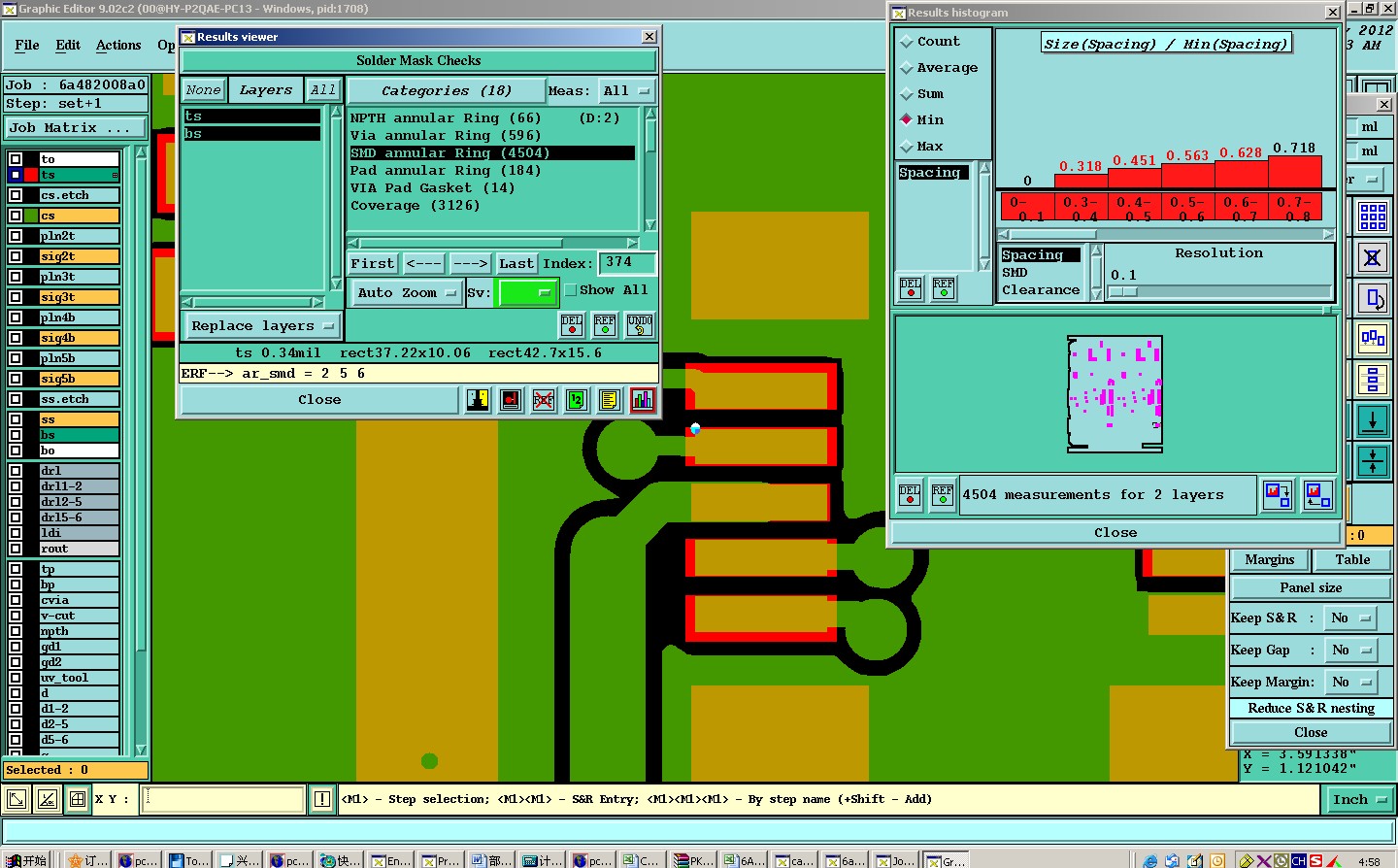The height and width of the screenshot is (868, 1398).
Task: Click the diagonal arrow coordinate icon
Action: [17, 800]
